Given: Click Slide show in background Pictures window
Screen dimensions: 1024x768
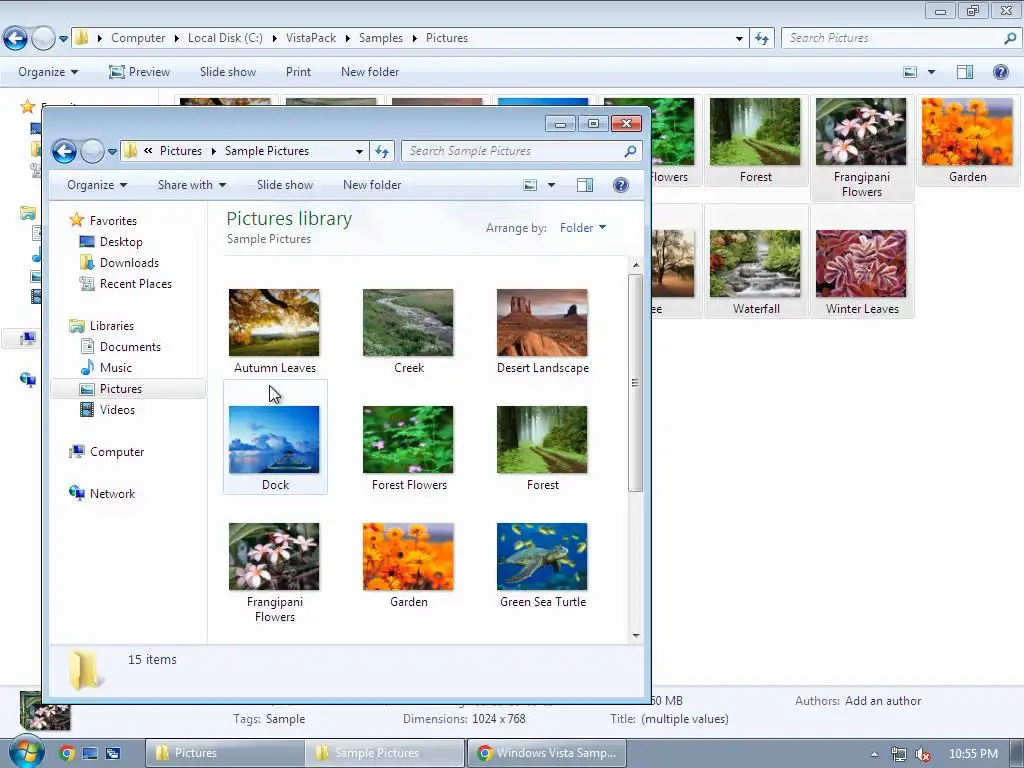Looking at the screenshot, I should (x=228, y=72).
